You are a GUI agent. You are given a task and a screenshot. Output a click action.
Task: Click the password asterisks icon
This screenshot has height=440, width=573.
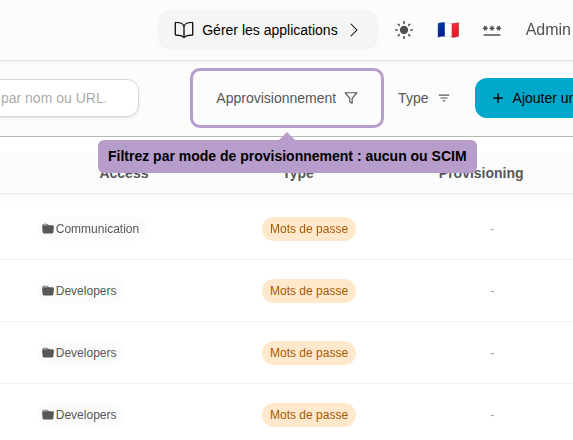[x=492, y=30]
